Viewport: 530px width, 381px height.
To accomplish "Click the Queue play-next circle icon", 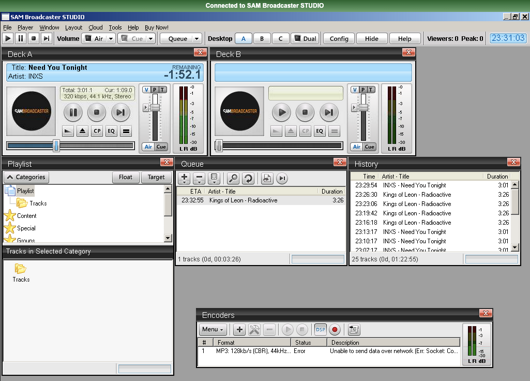I will coord(282,178).
